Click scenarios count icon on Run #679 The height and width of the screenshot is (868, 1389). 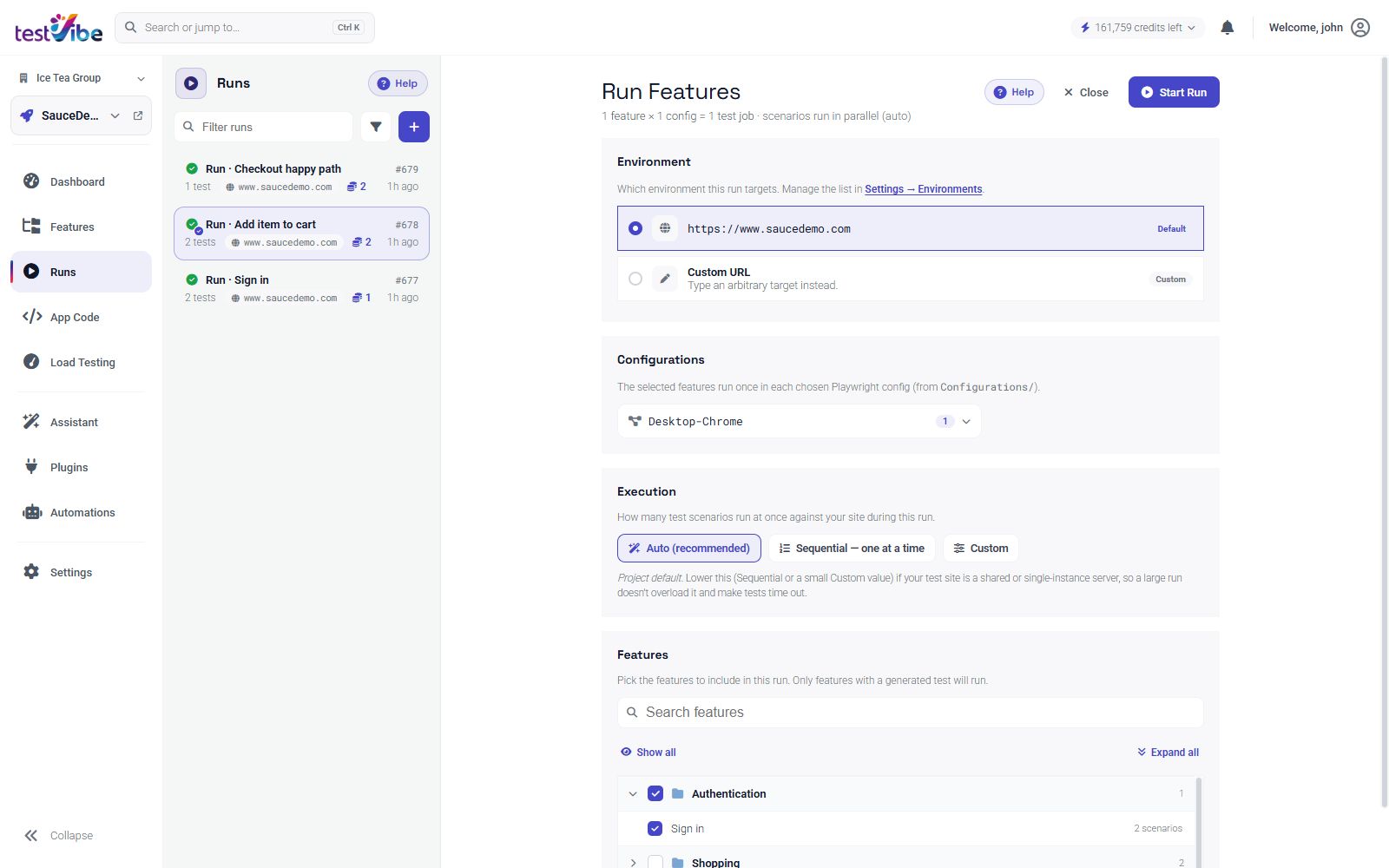(352, 187)
